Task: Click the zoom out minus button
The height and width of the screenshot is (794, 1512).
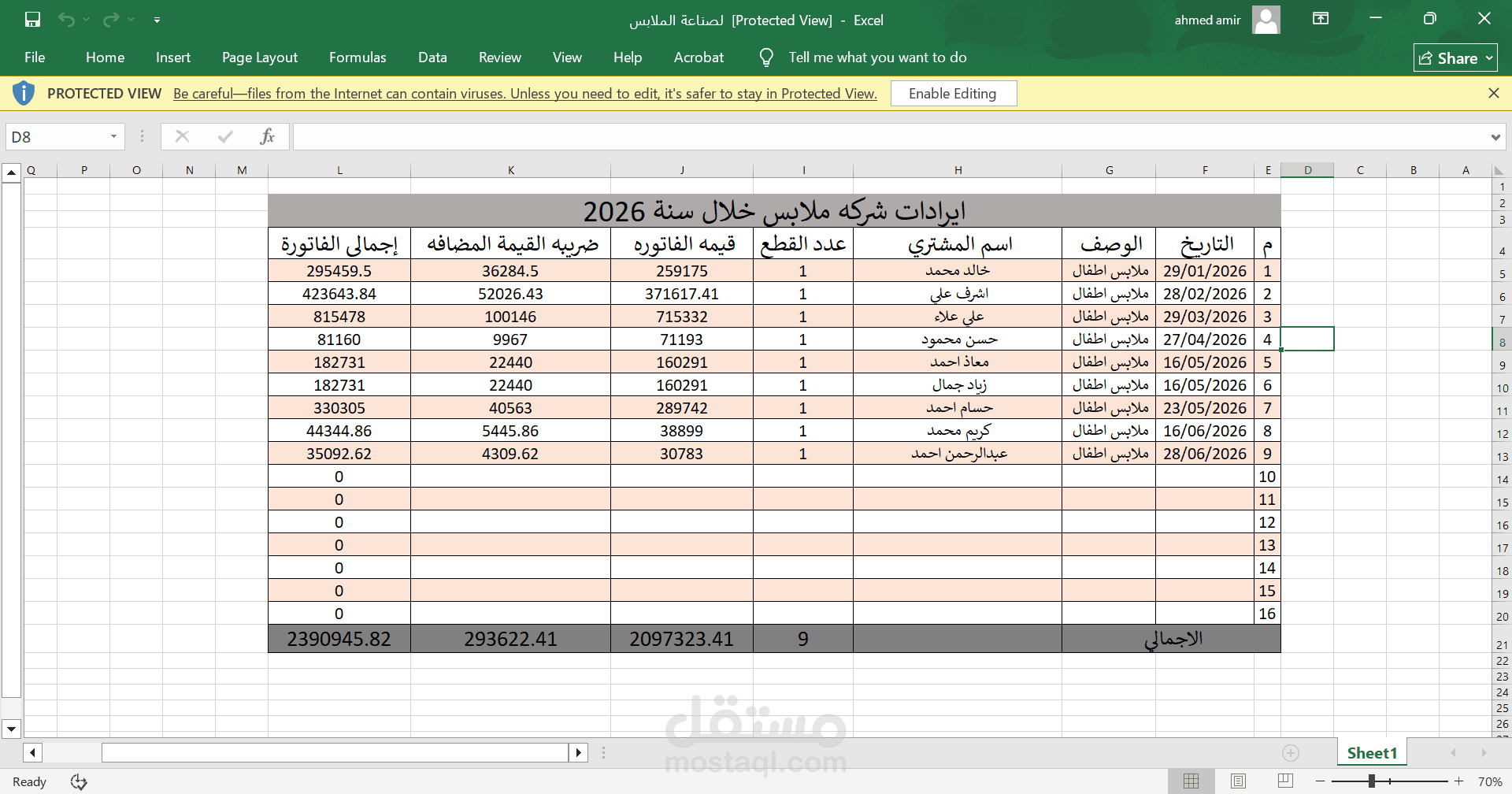Action: [1321, 781]
